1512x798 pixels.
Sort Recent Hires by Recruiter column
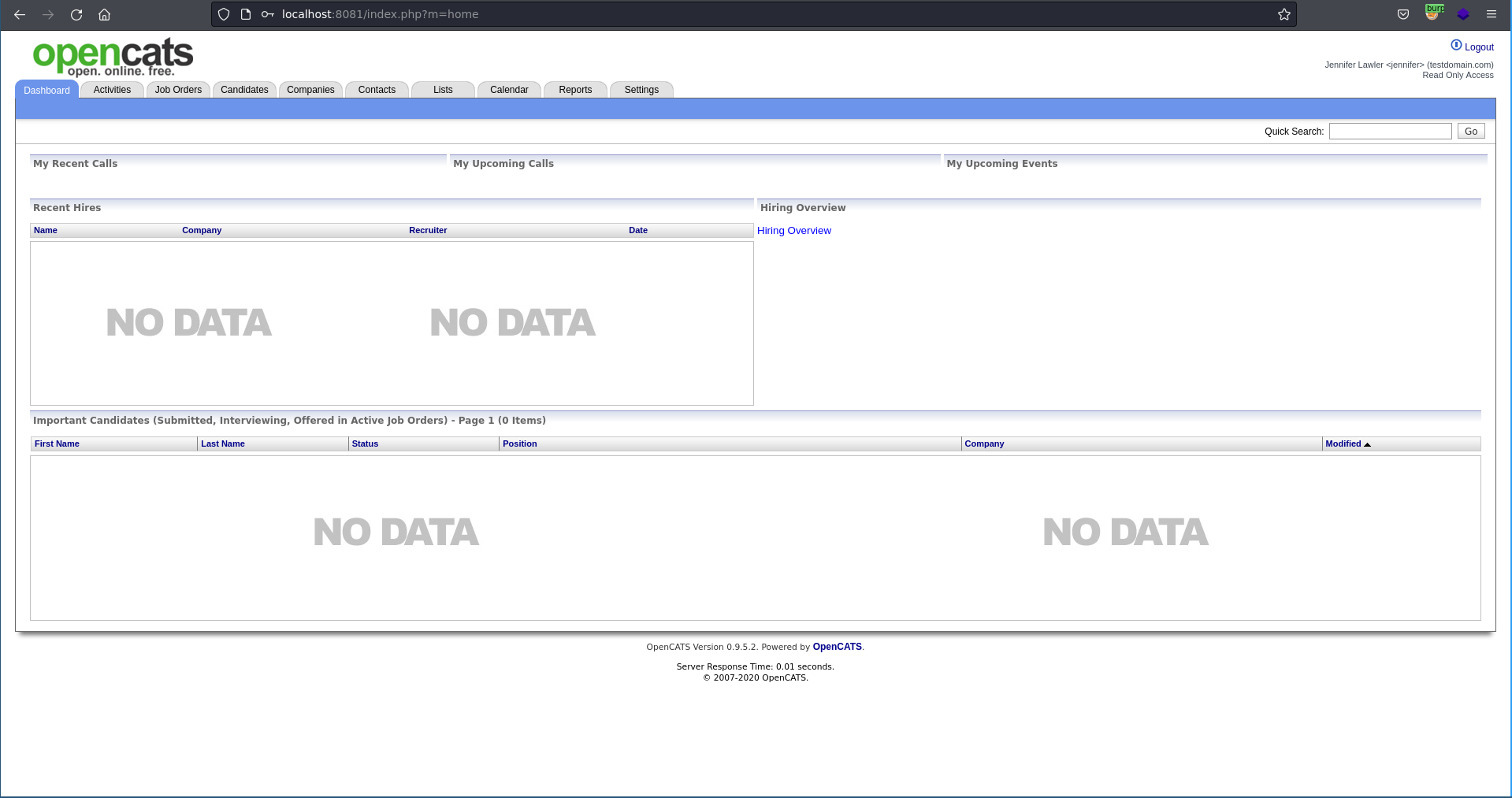click(x=428, y=231)
